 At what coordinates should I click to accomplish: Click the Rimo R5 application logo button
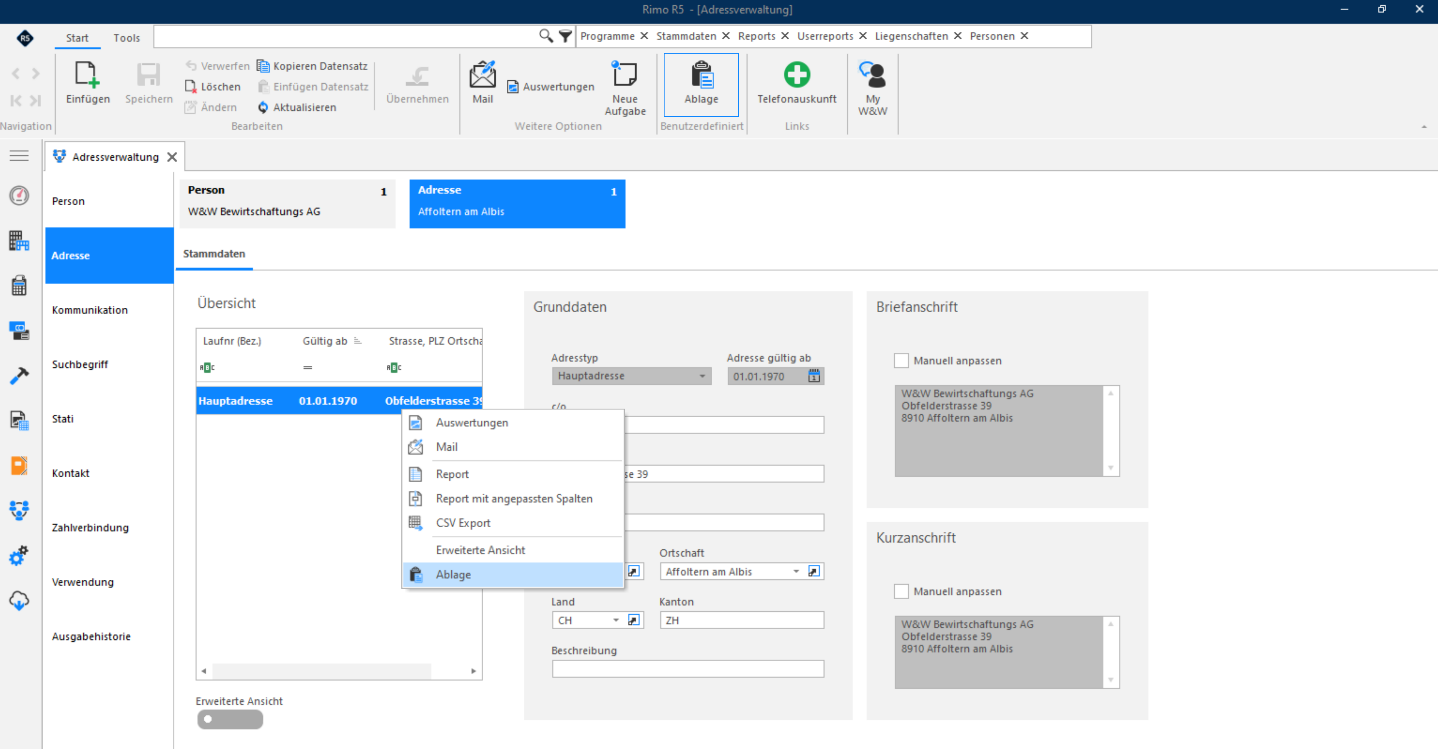(25, 38)
